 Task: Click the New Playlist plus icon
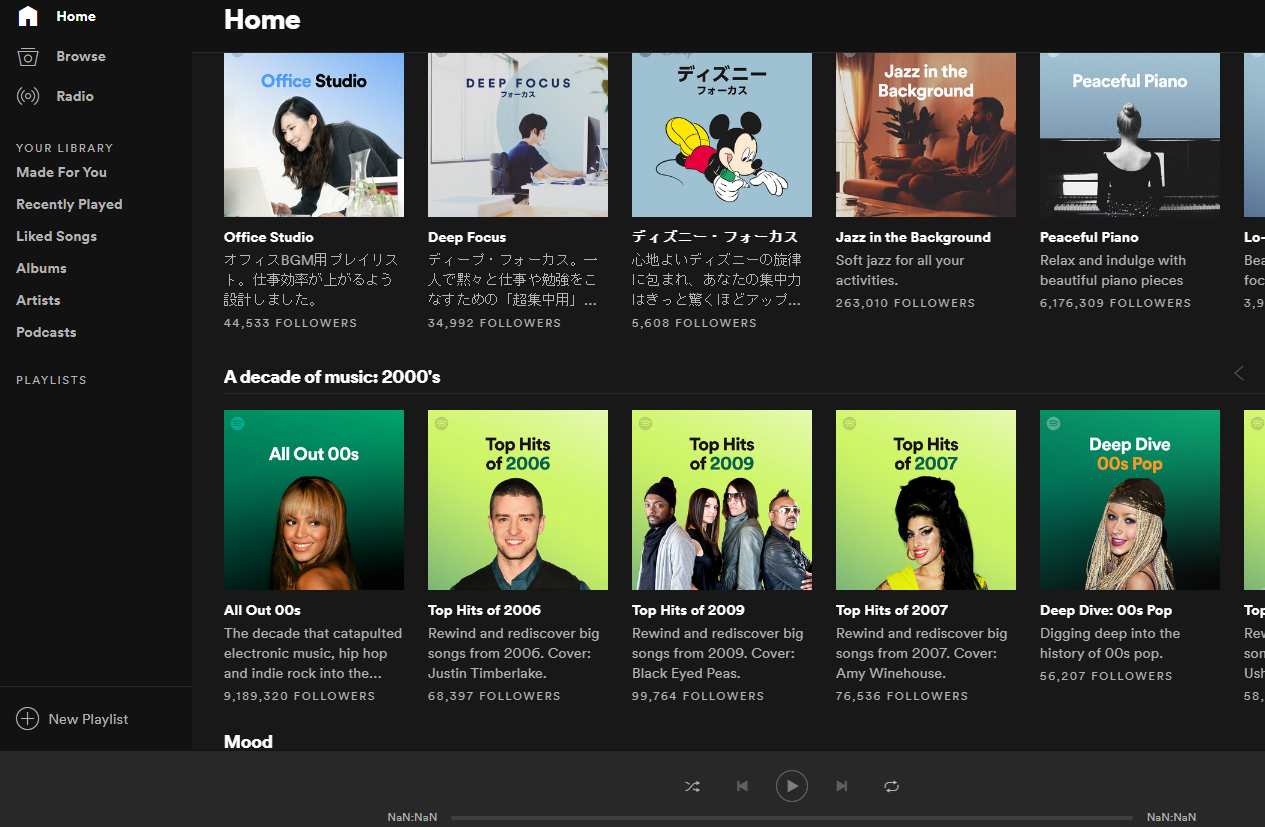coord(28,719)
